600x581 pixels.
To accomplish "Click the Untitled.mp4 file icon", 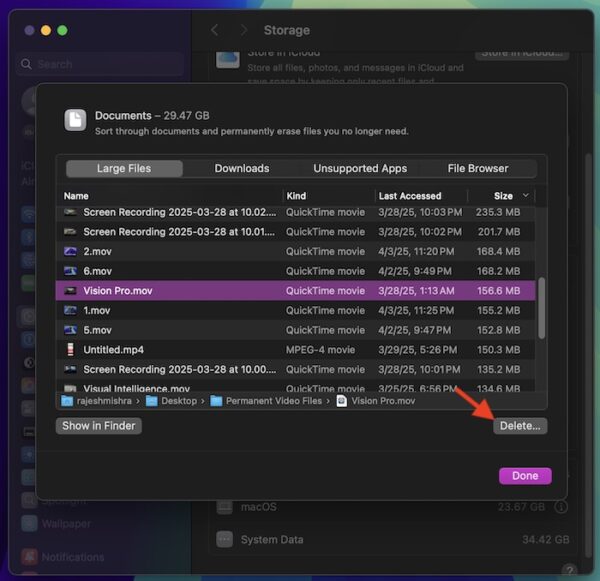I will coord(70,350).
